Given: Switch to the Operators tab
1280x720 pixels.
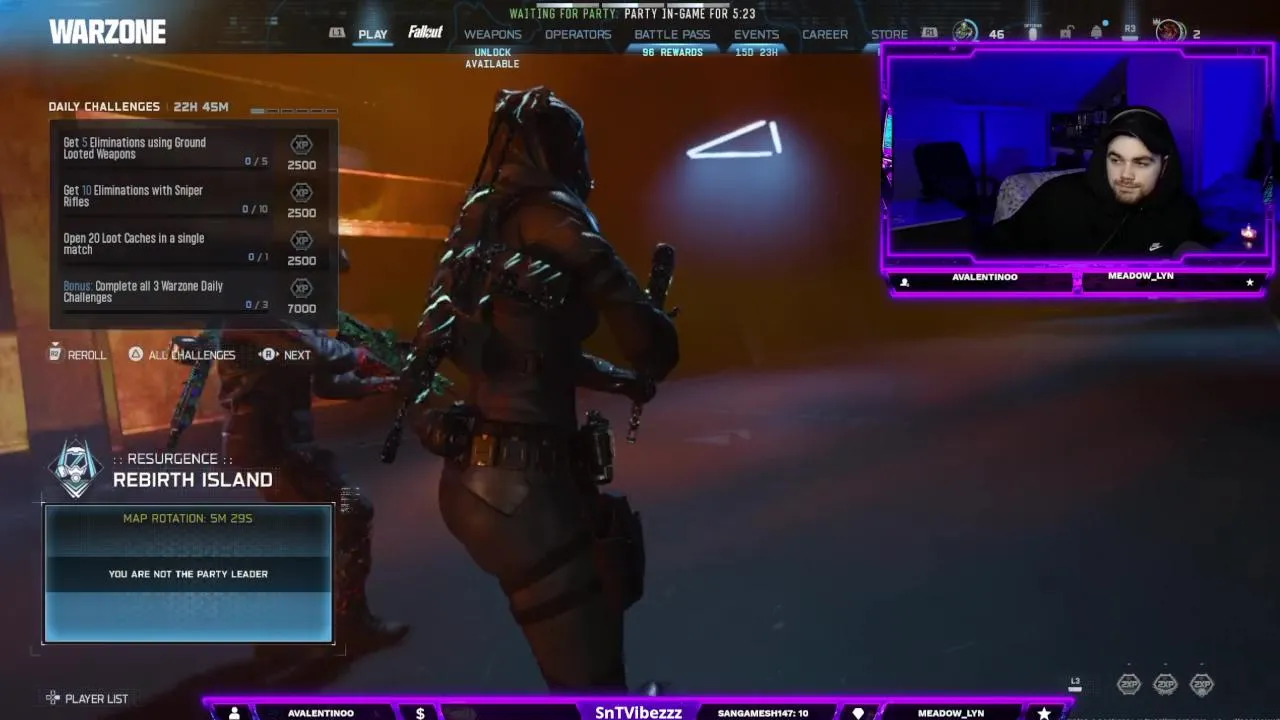Looking at the screenshot, I should tap(578, 34).
